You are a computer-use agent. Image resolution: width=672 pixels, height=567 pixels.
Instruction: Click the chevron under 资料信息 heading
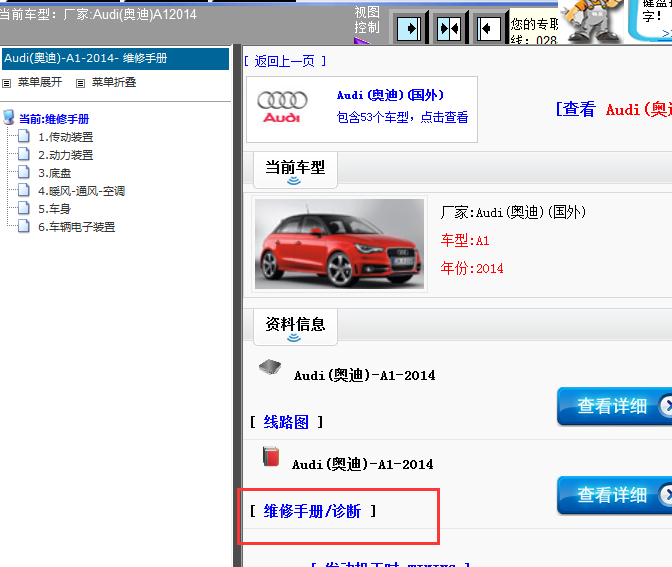click(x=294, y=338)
